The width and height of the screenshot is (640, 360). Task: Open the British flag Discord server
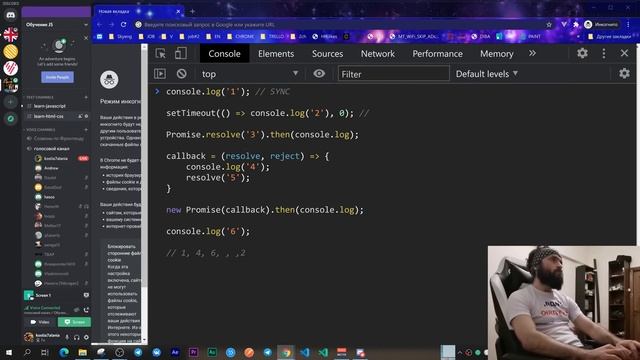tap(11, 35)
